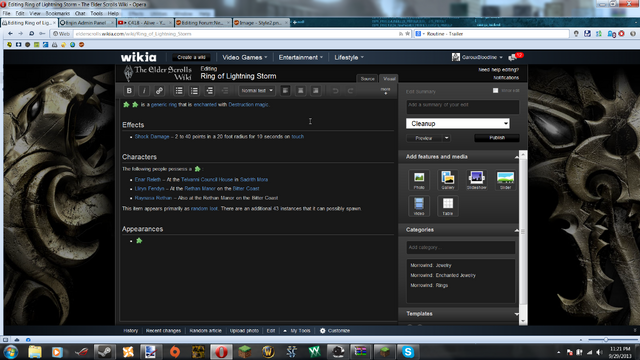The width and height of the screenshot is (640, 360).
Task: Add a Video from features panel
Action: (x=419, y=206)
